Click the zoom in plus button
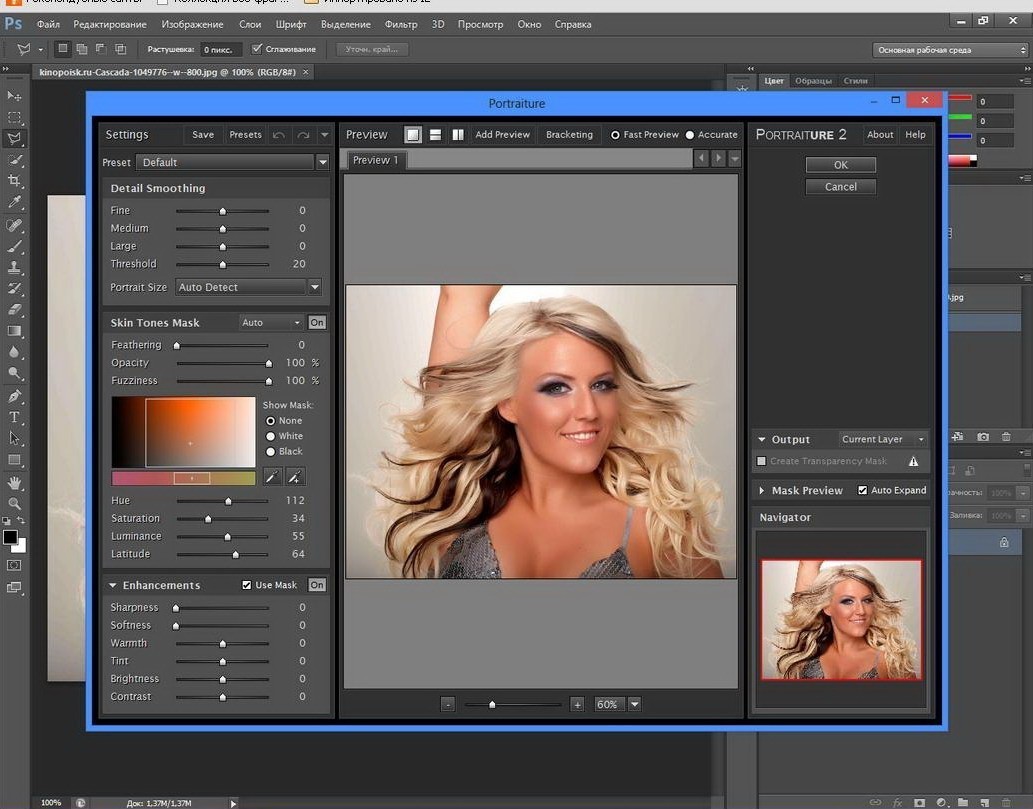Image resolution: width=1033 pixels, height=809 pixels. [577, 705]
